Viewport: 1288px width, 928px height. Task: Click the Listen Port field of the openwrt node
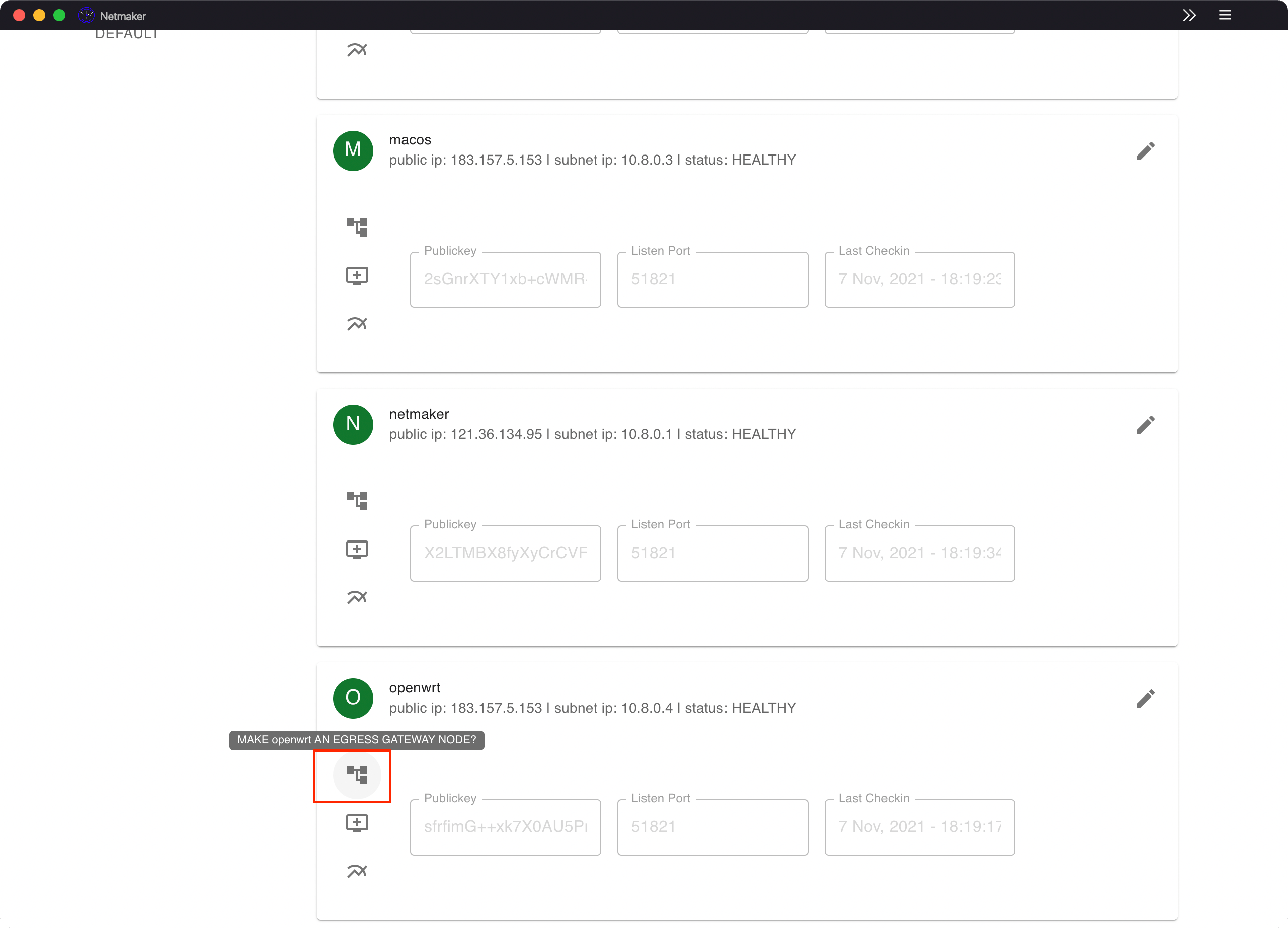click(x=712, y=827)
